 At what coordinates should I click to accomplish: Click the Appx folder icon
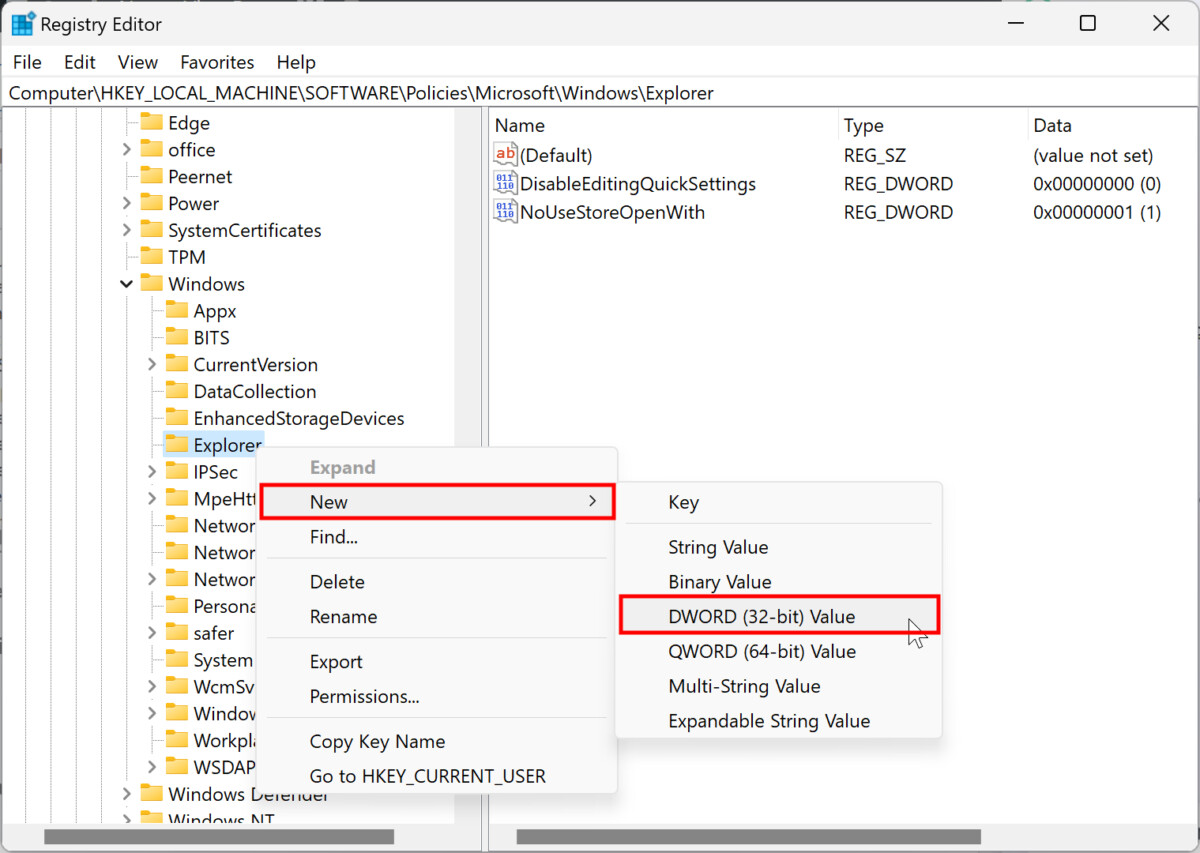(177, 311)
